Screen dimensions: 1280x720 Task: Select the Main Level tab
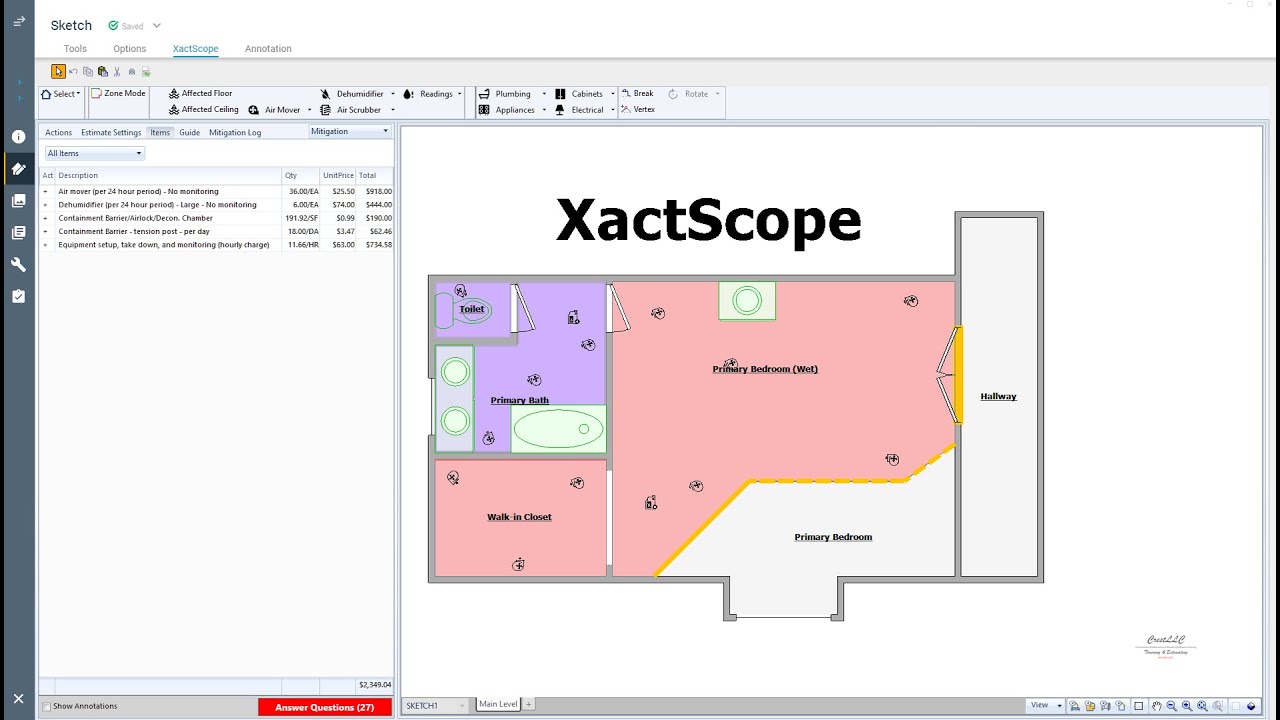[x=498, y=704]
